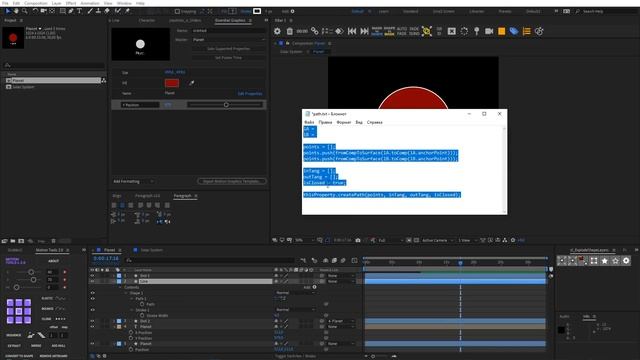
Task: Click ABOUT in Motion Tools panel
Action: point(53,261)
